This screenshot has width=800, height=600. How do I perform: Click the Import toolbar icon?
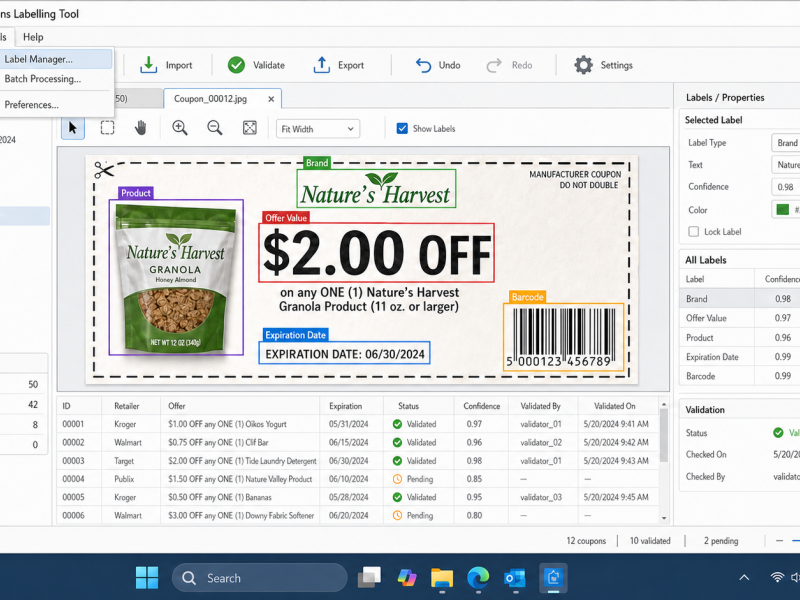(x=148, y=65)
